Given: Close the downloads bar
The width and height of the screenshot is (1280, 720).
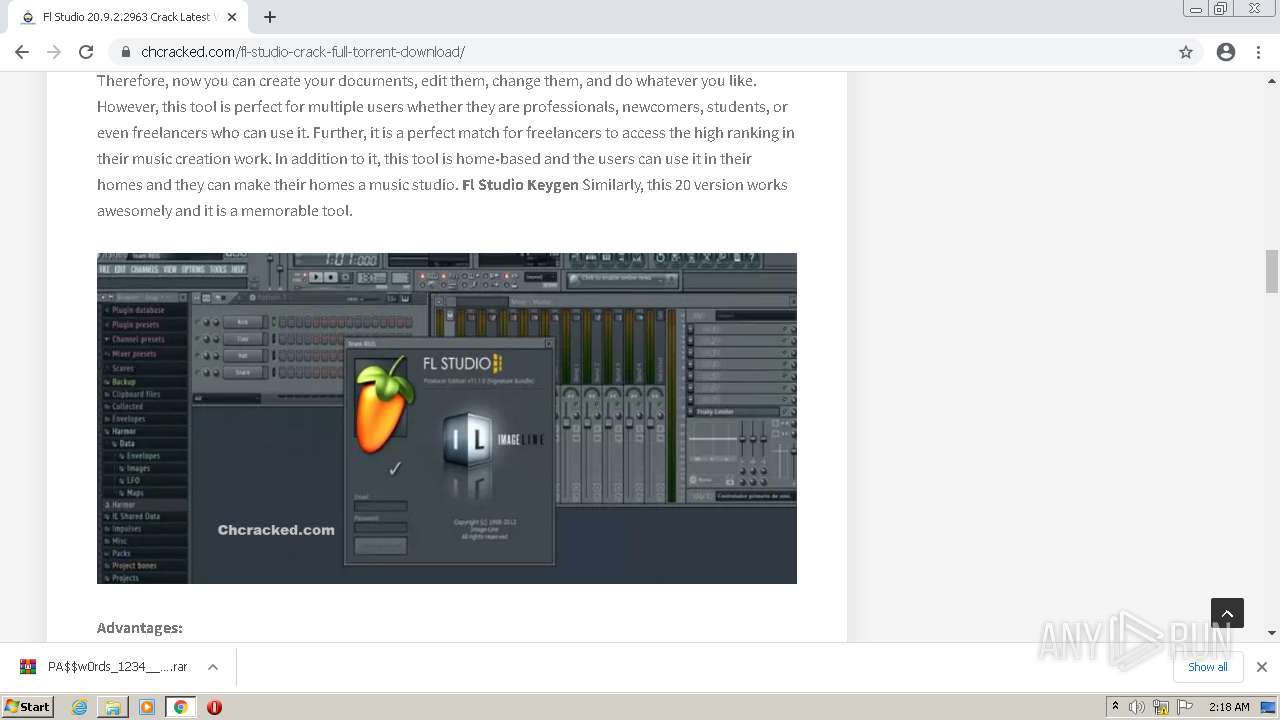Looking at the screenshot, I should 1262,667.
